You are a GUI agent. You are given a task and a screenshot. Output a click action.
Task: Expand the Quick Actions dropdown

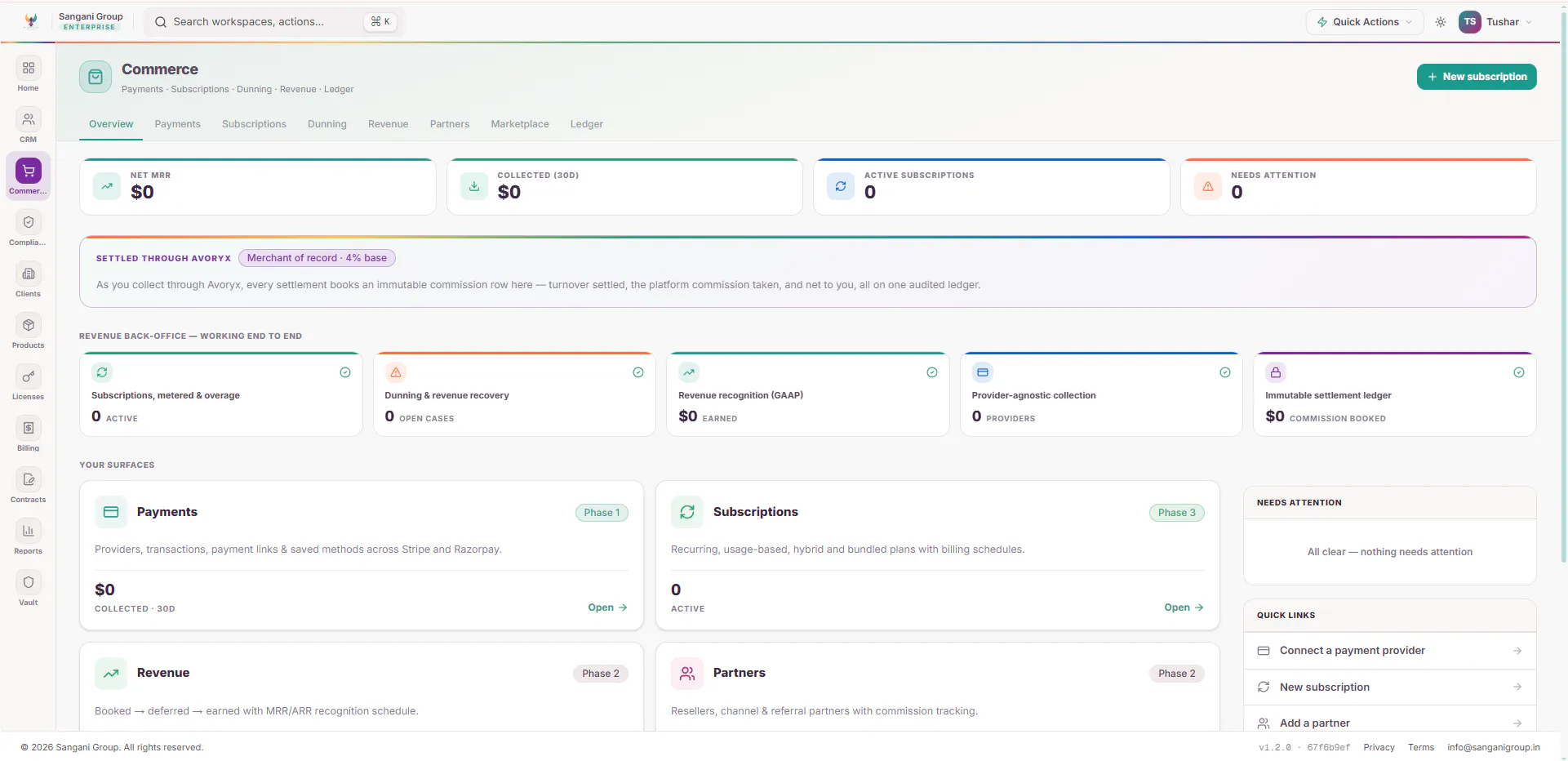point(1365,22)
